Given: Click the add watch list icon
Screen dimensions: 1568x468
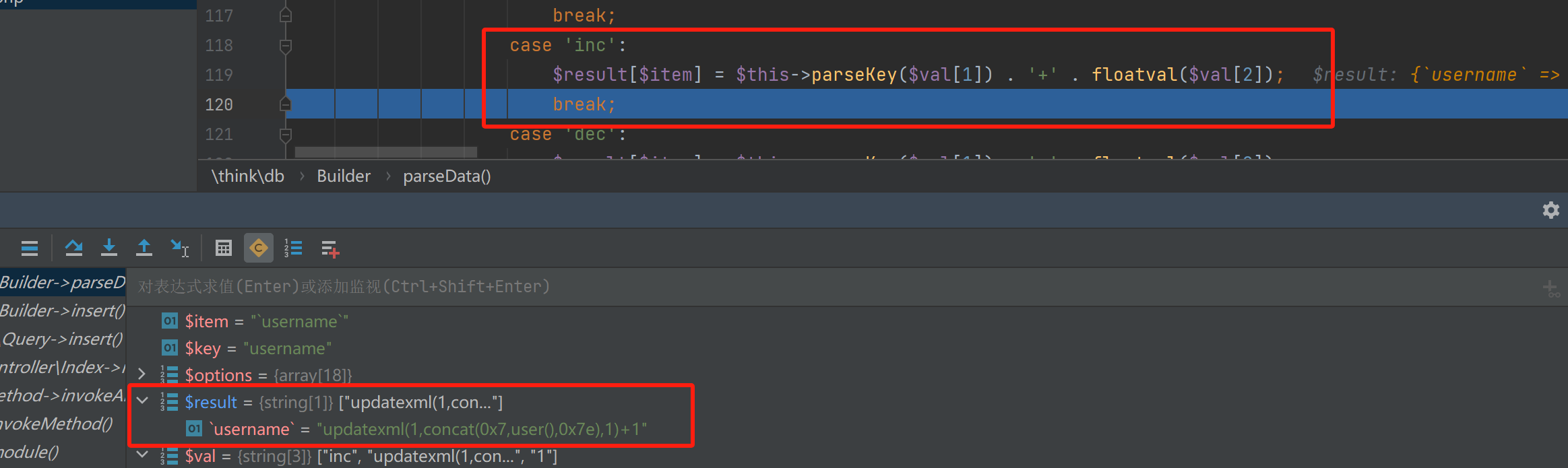Looking at the screenshot, I should point(330,248).
